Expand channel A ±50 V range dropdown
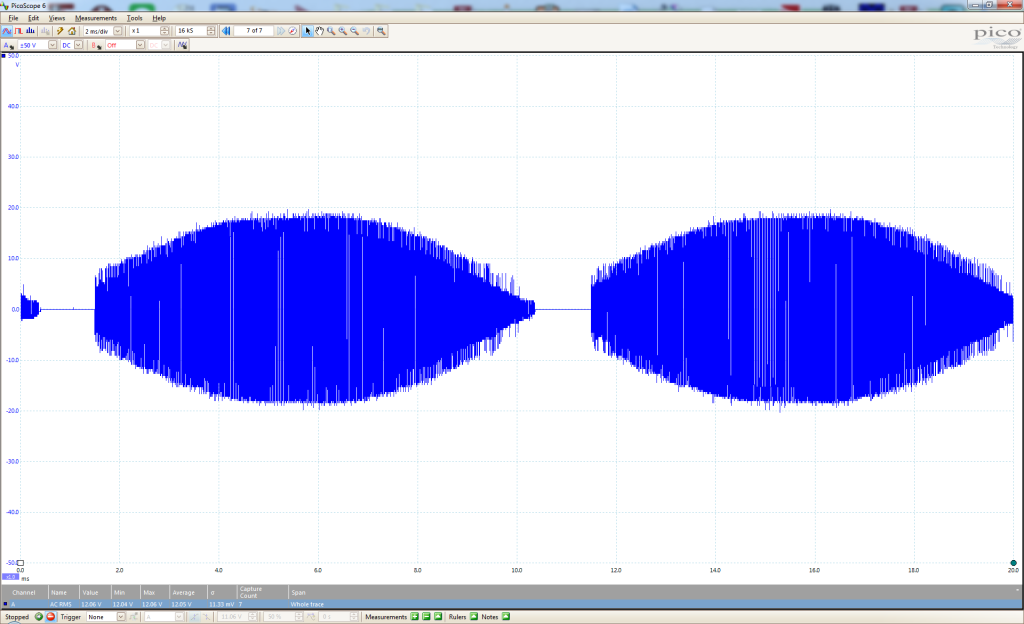Screen dimensions: 1024x624 click(x=52, y=45)
